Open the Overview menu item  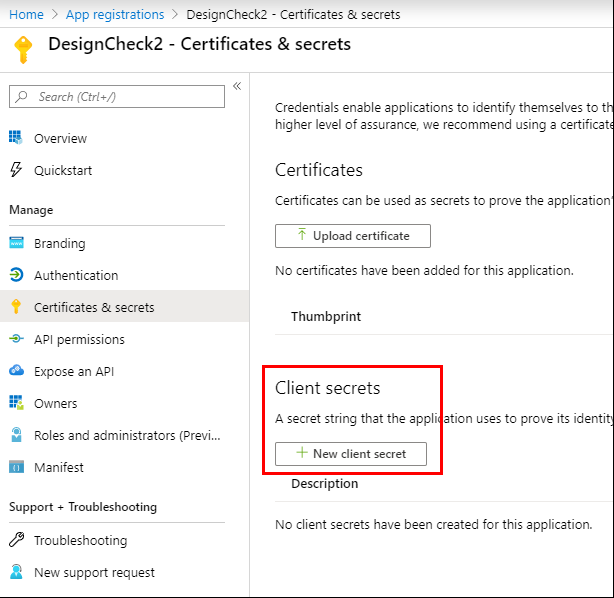tap(125, 138)
